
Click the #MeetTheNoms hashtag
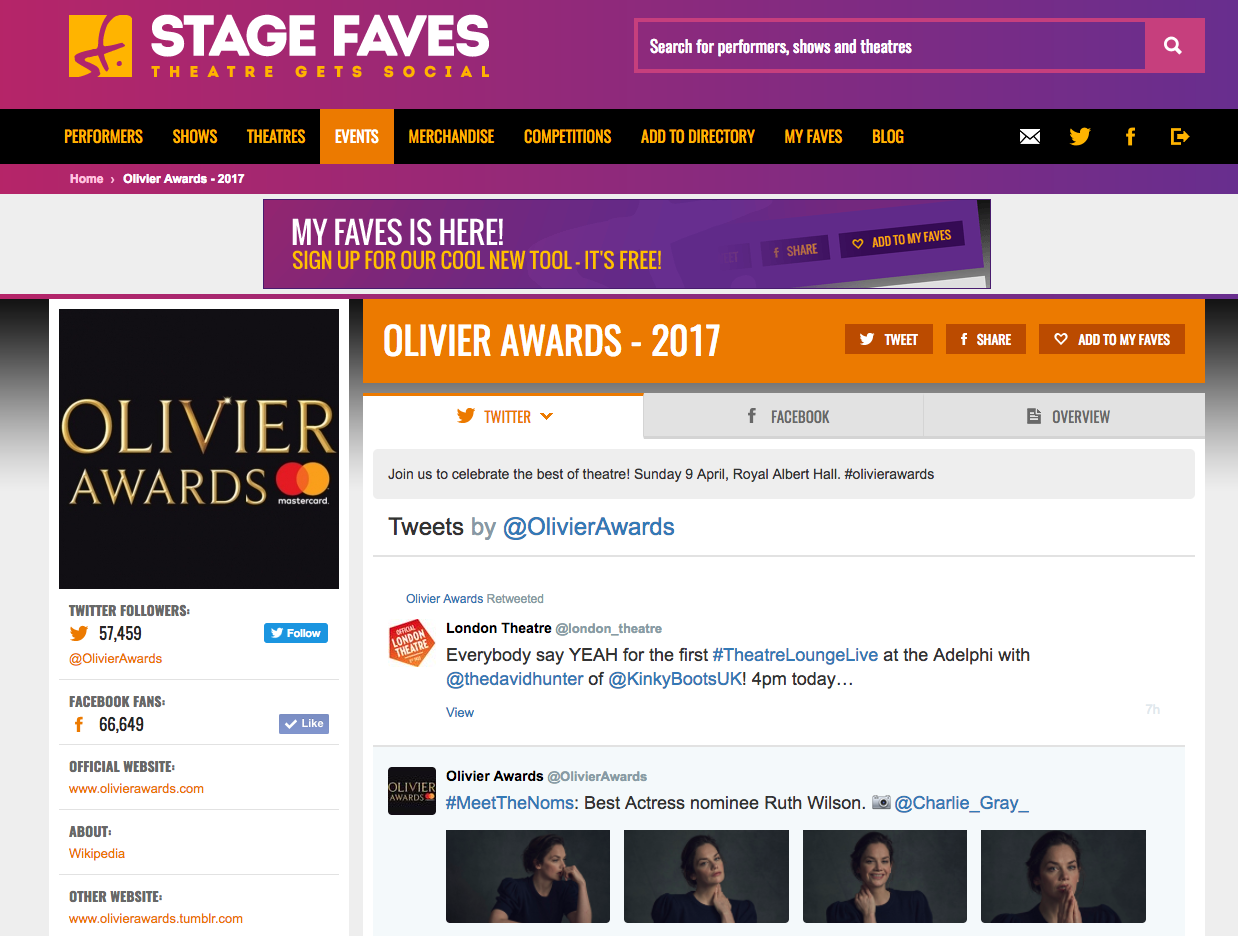point(510,803)
